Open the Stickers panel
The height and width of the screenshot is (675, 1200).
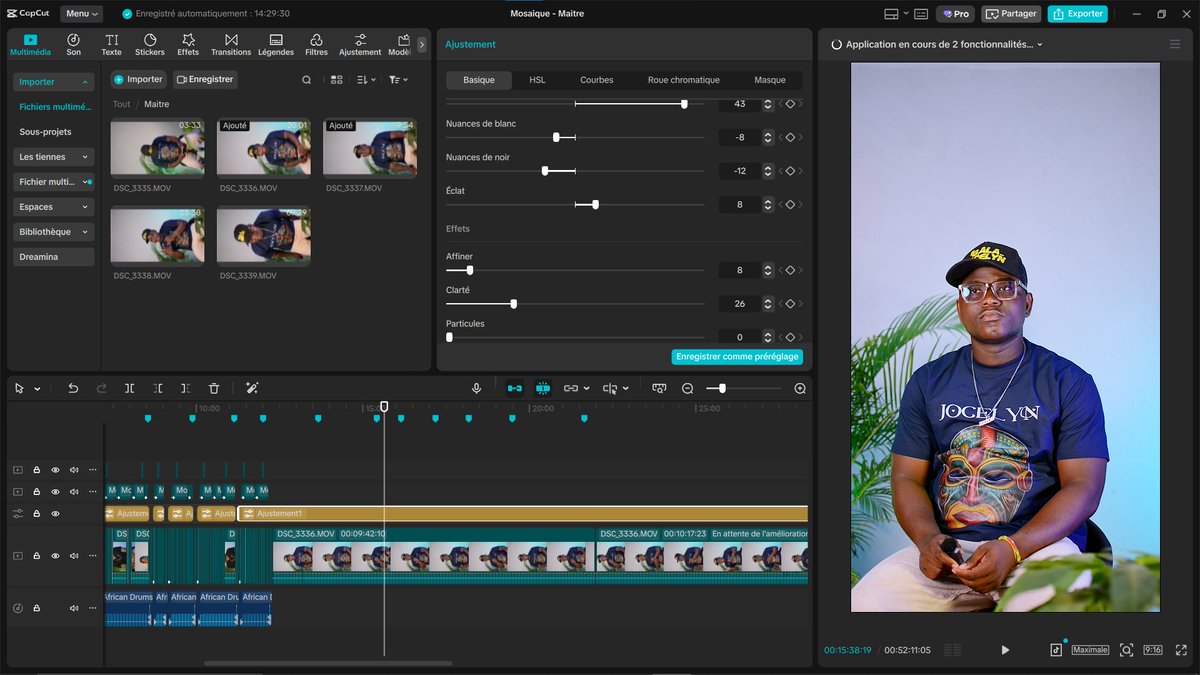tap(150, 44)
